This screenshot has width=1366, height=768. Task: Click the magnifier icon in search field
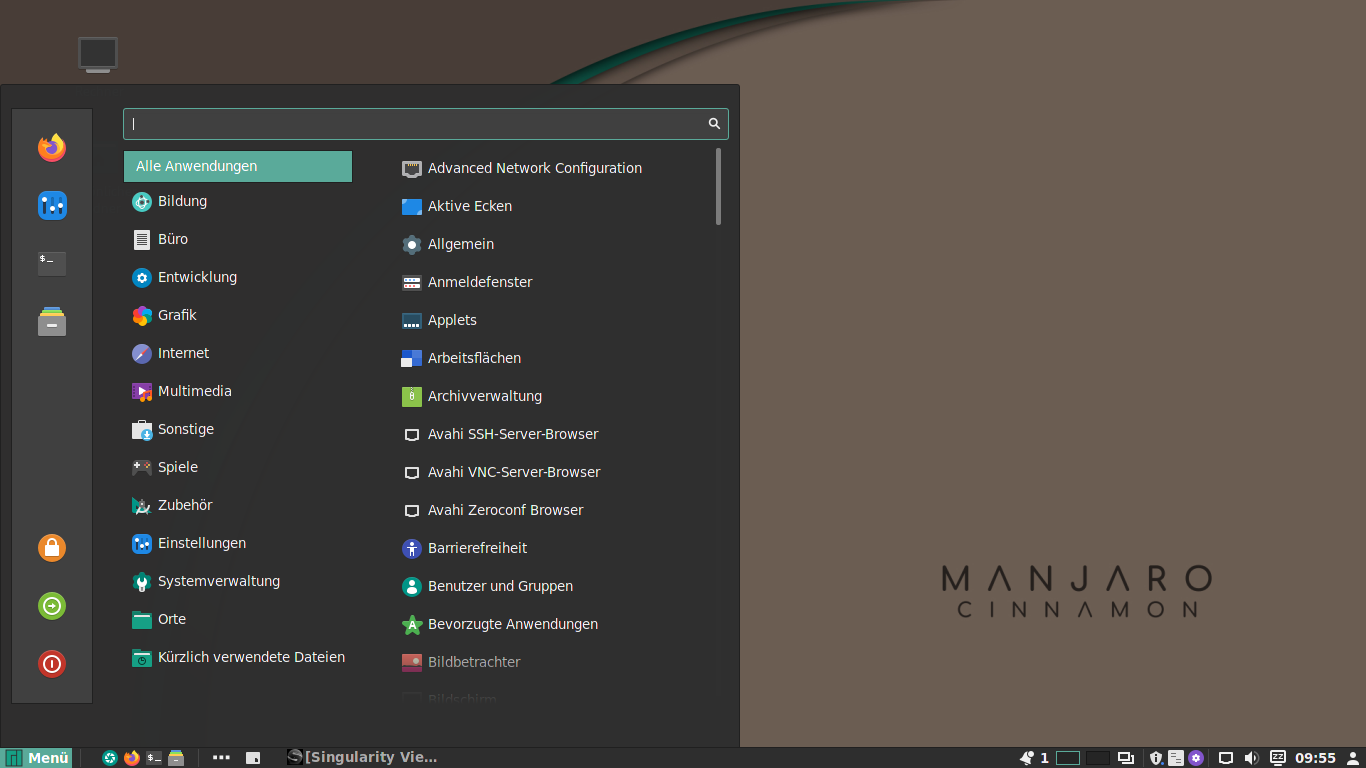pos(714,123)
